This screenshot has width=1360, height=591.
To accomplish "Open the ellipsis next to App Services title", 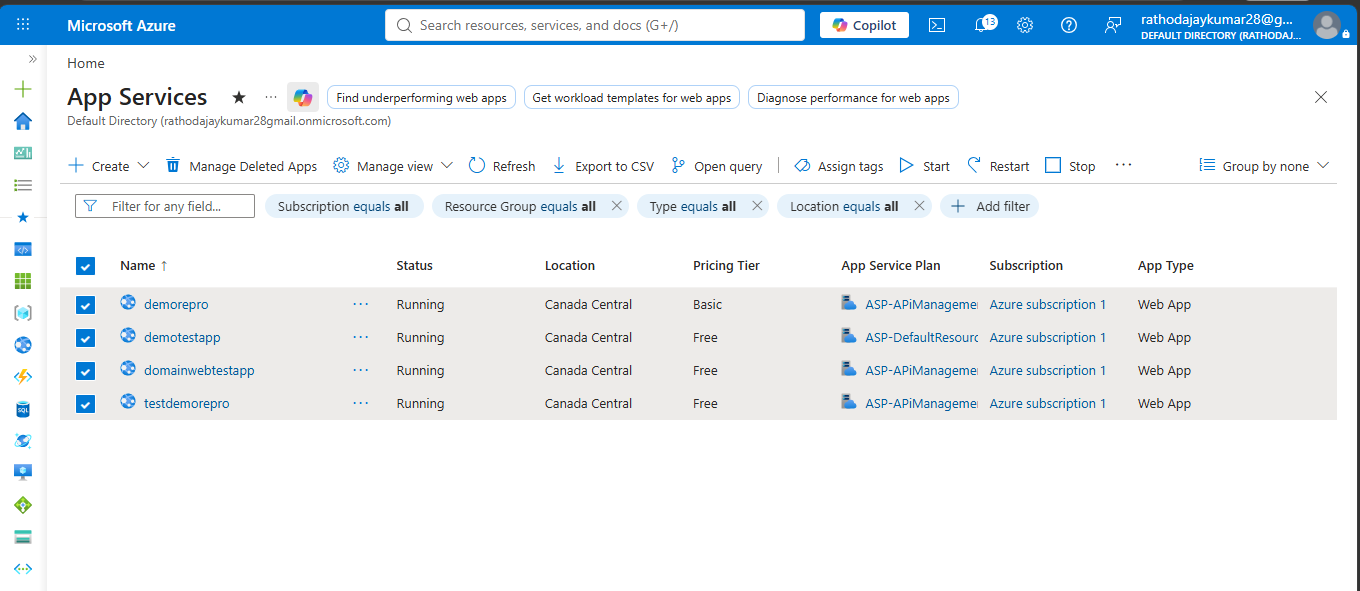I will [x=271, y=97].
